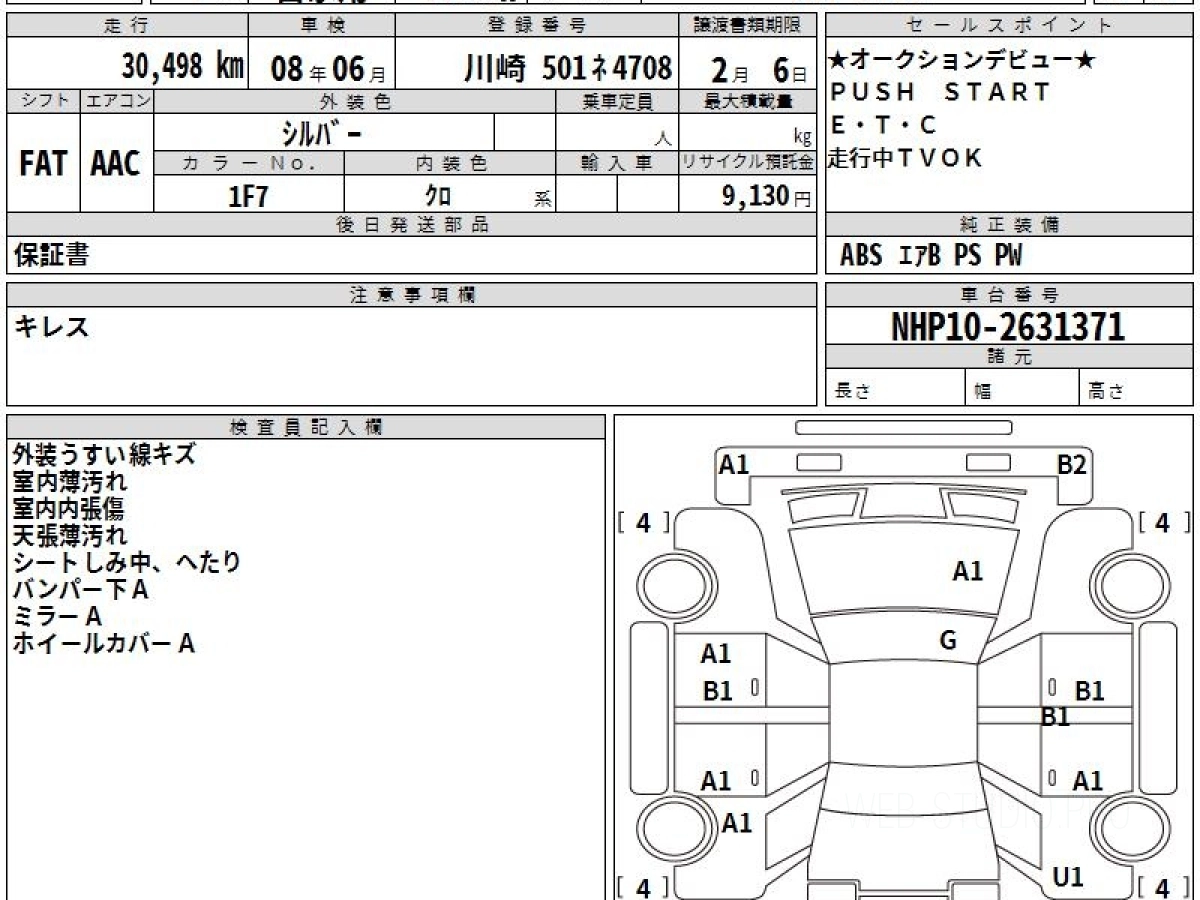Click the 注意事項欄 header
This screenshot has height=900, width=1200.
pos(412,295)
